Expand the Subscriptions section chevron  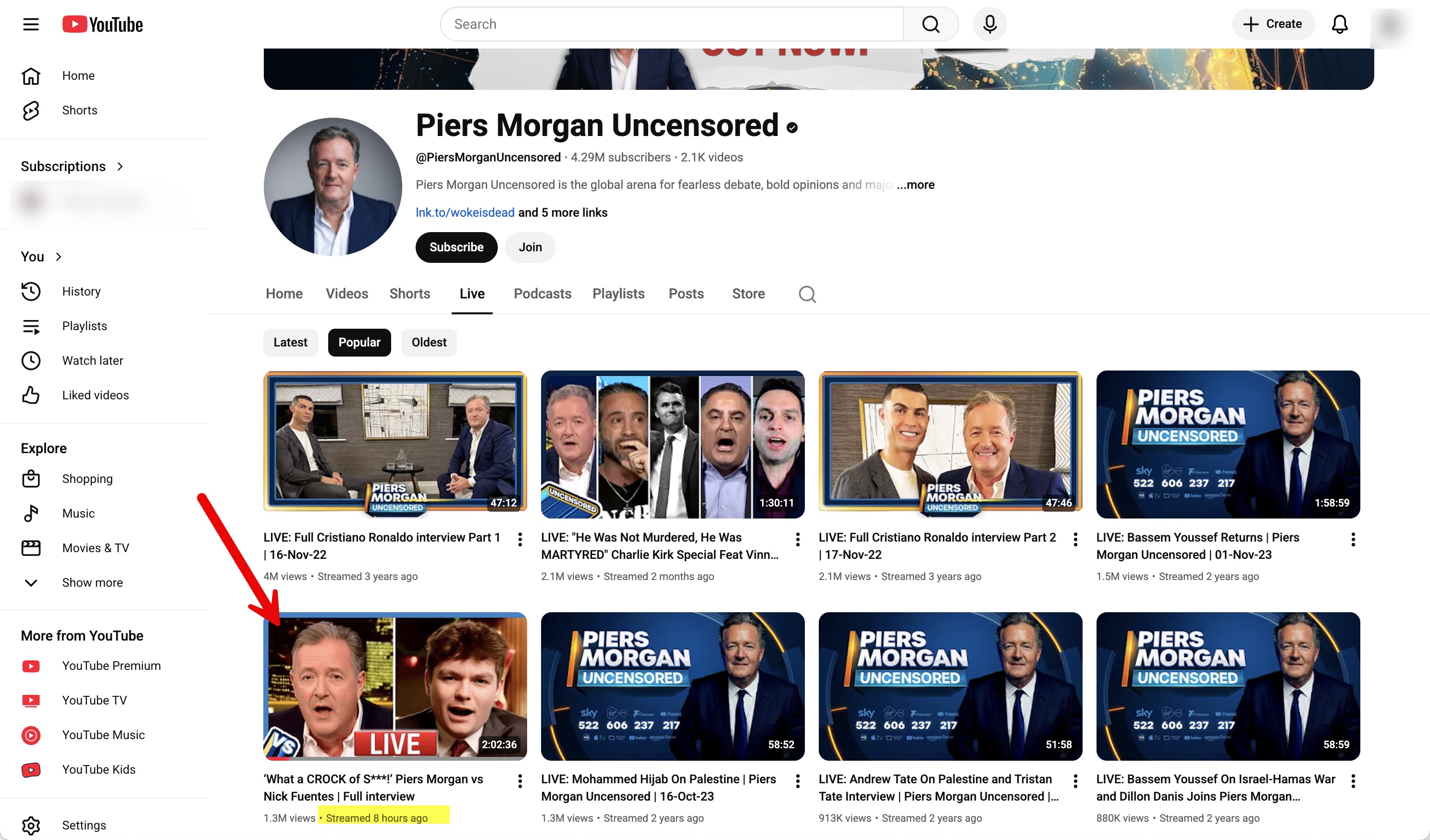tap(120, 166)
